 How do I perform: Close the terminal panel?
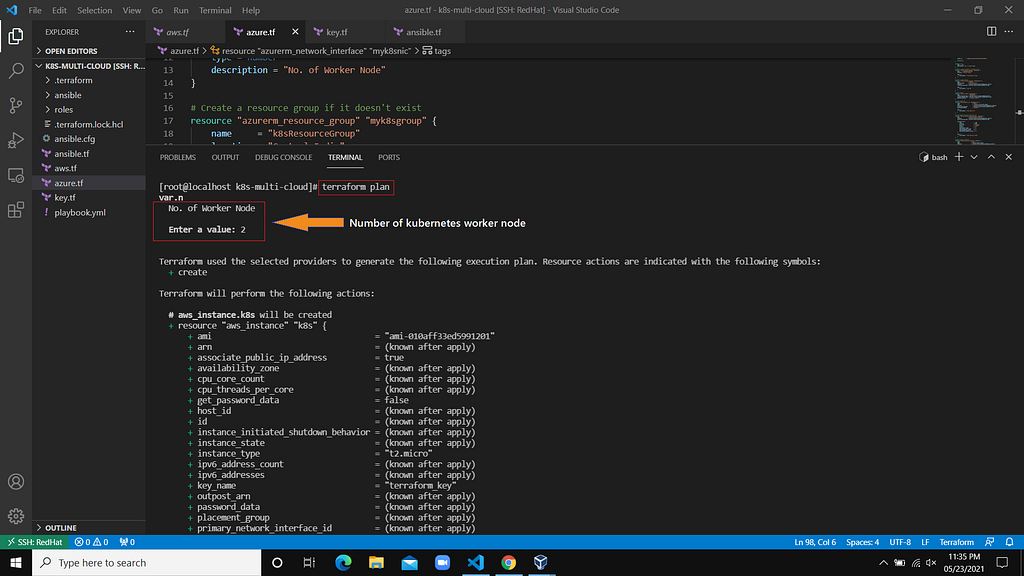(1008, 157)
